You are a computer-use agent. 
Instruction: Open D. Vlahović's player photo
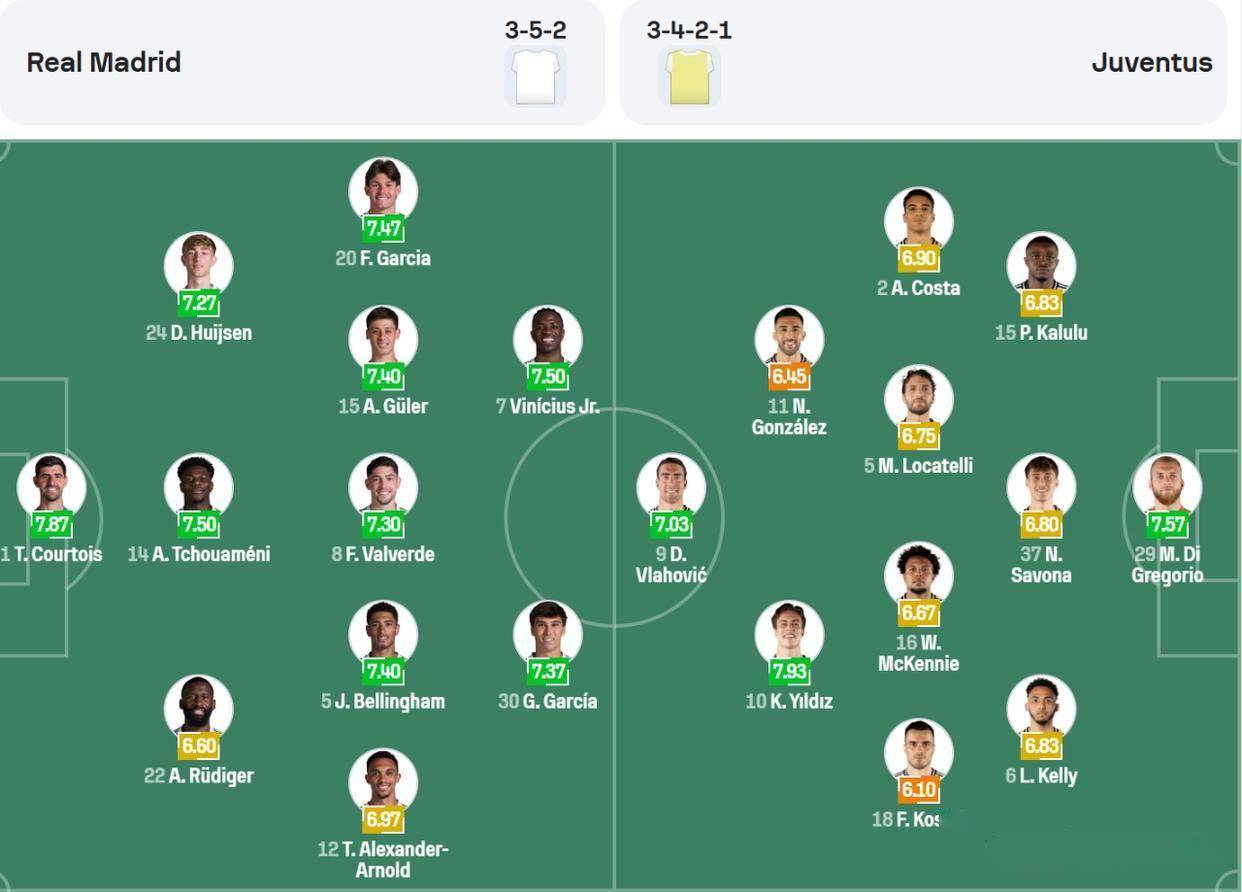point(671,486)
